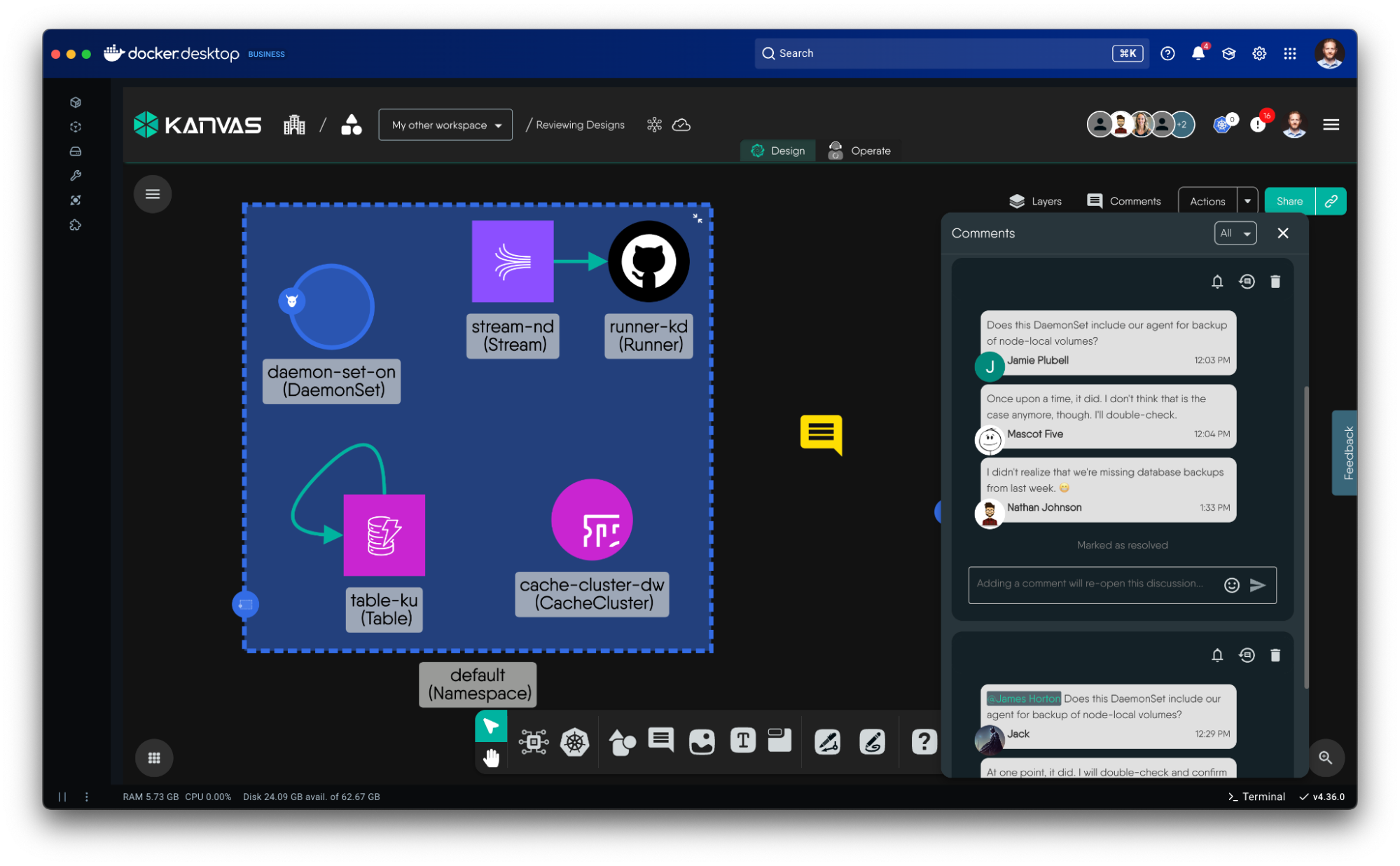The height and width of the screenshot is (866, 1400).
Task: Select the pen drawing tool
Action: tap(827, 742)
